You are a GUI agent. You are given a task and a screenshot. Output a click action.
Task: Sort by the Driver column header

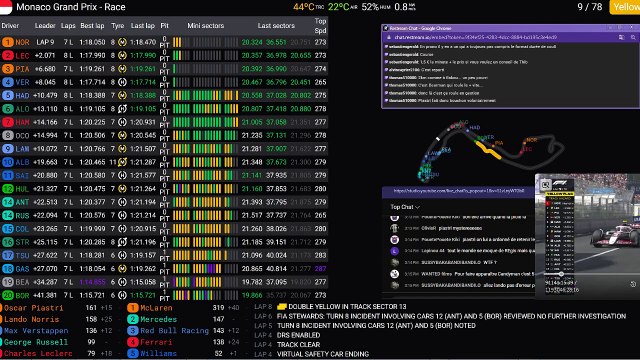pos(10,26)
